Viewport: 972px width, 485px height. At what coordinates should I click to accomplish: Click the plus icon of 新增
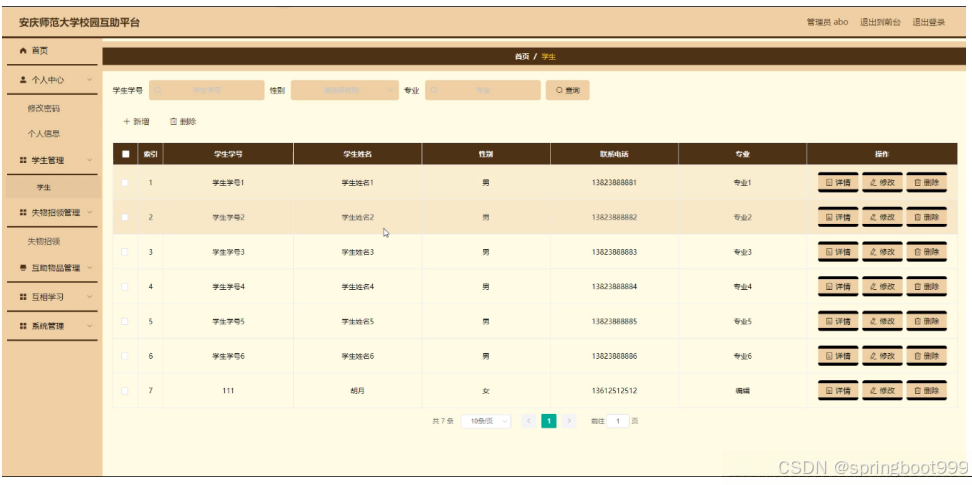[126, 122]
